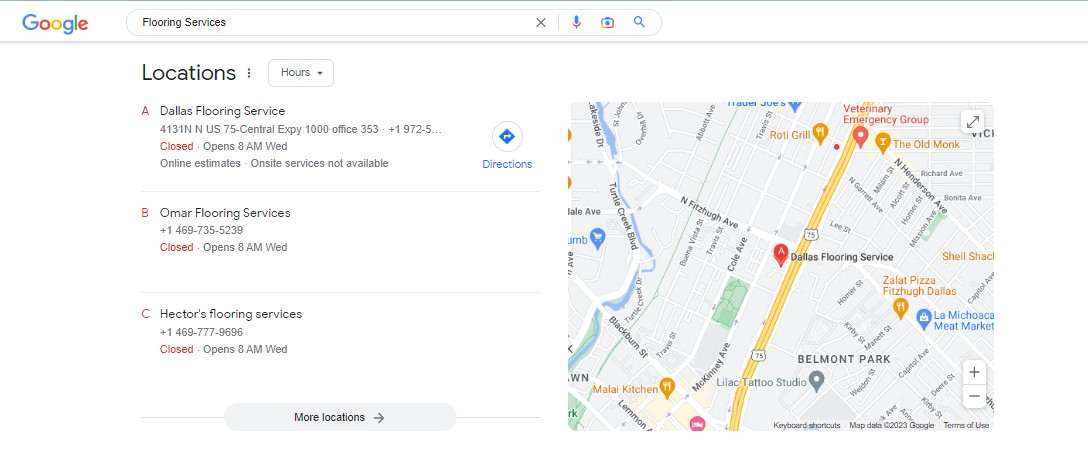Expand map to full screen
The height and width of the screenshot is (462, 1088).
pyautogui.click(x=974, y=122)
